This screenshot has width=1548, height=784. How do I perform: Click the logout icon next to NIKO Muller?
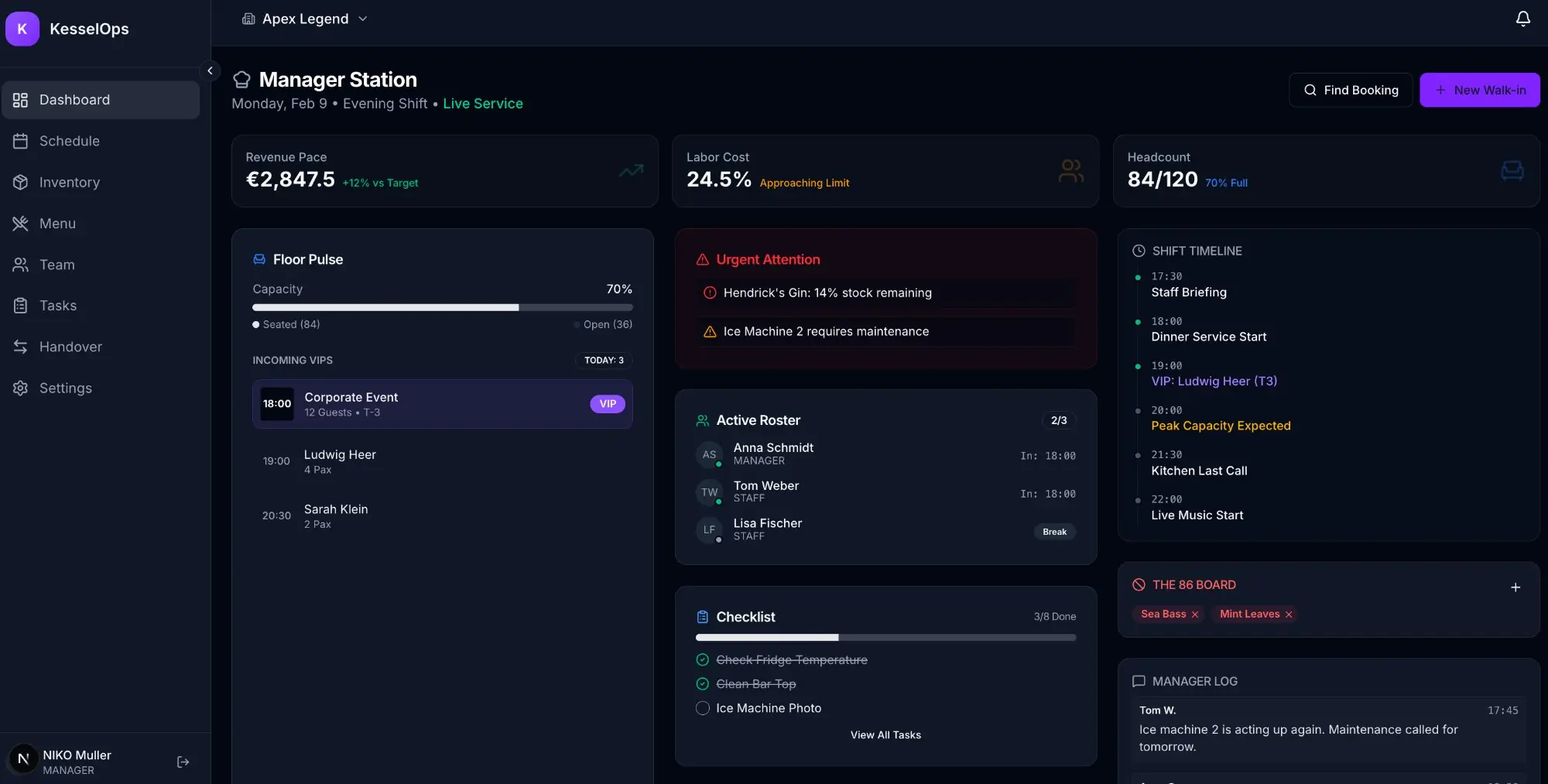[x=183, y=762]
